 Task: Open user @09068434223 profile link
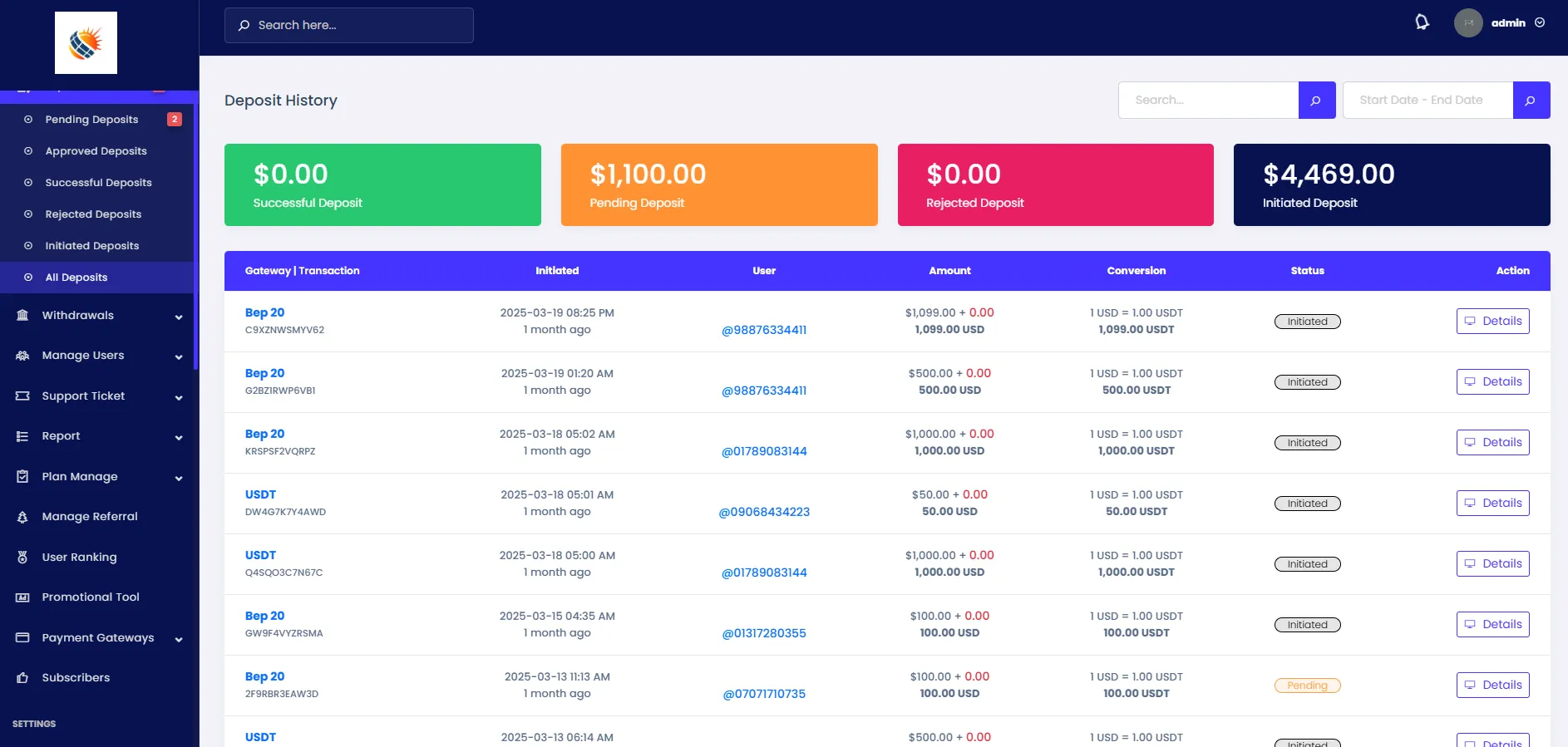pos(763,512)
